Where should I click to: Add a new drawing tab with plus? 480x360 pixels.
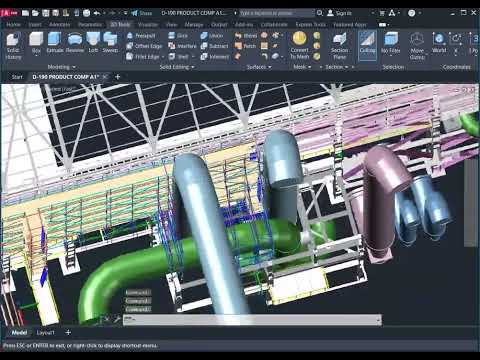point(117,77)
